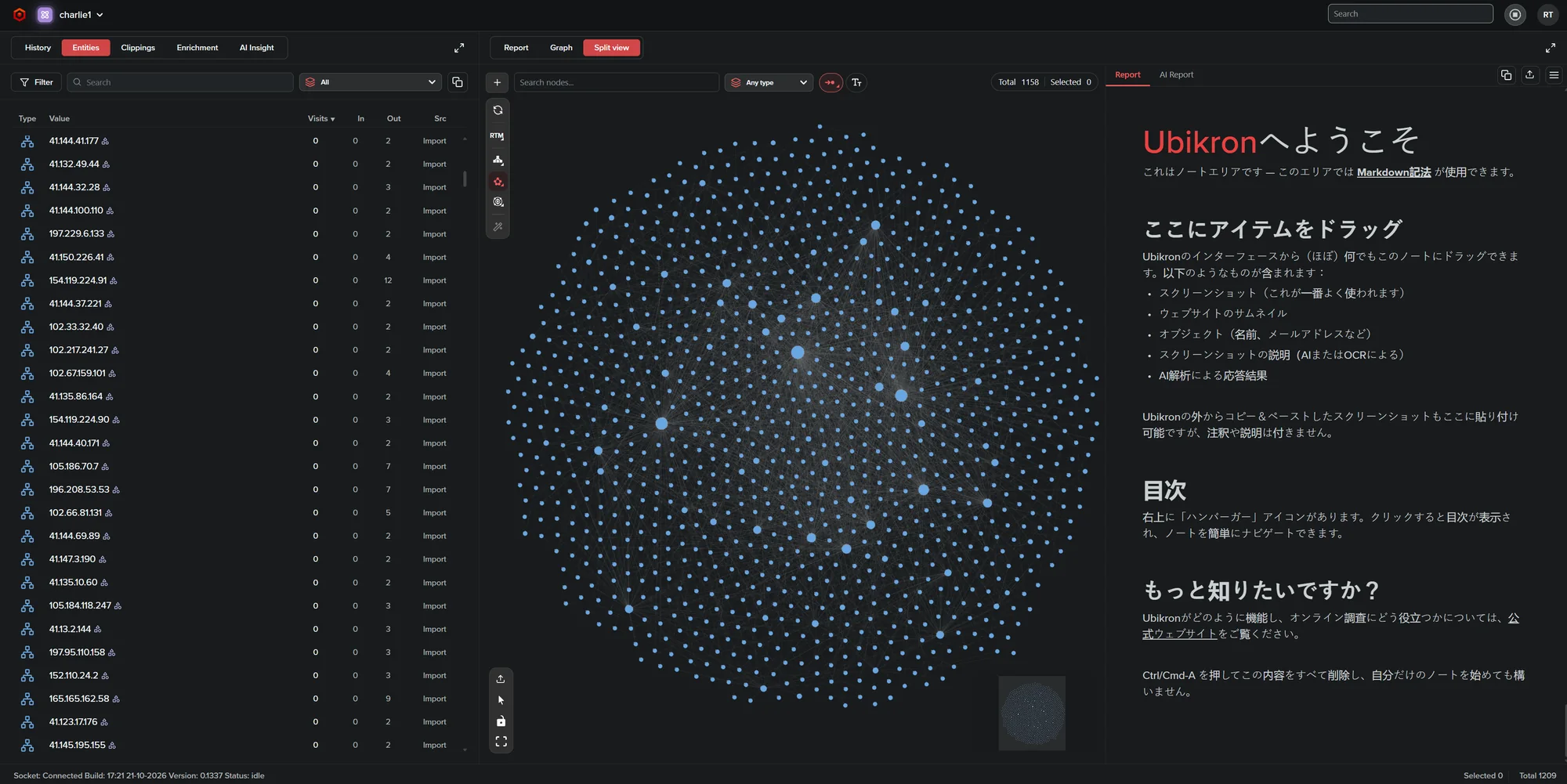
Task: Select the concentric target layout icon
Action: click(498, 202)
